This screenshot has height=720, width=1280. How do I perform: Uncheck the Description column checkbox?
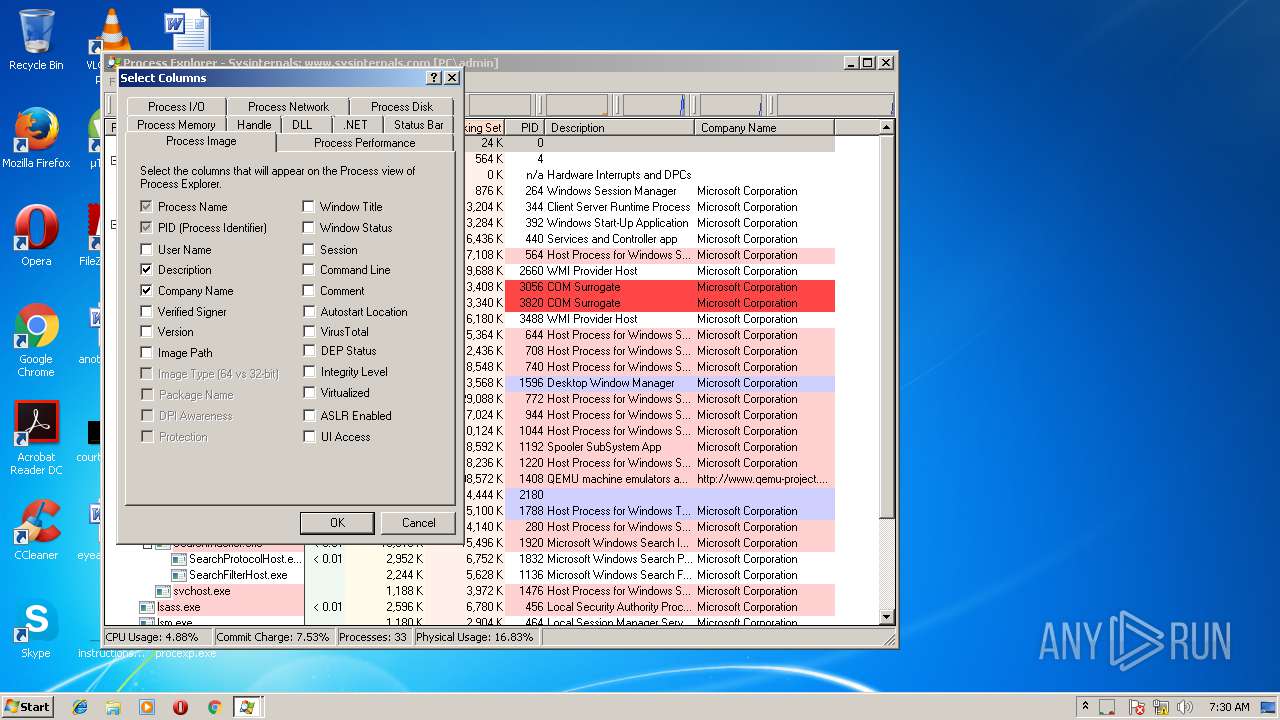(147, 269)
